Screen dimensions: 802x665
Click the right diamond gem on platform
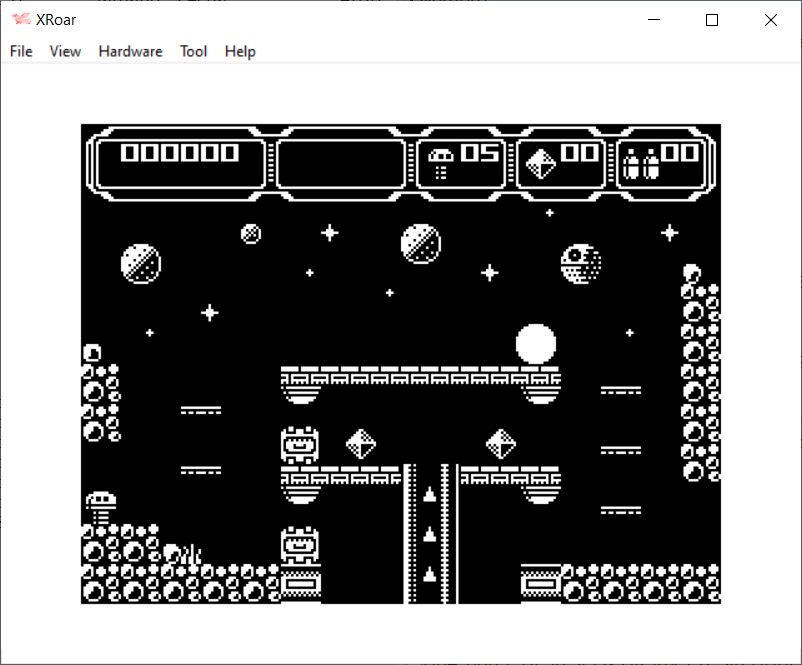tap(500, 443)
